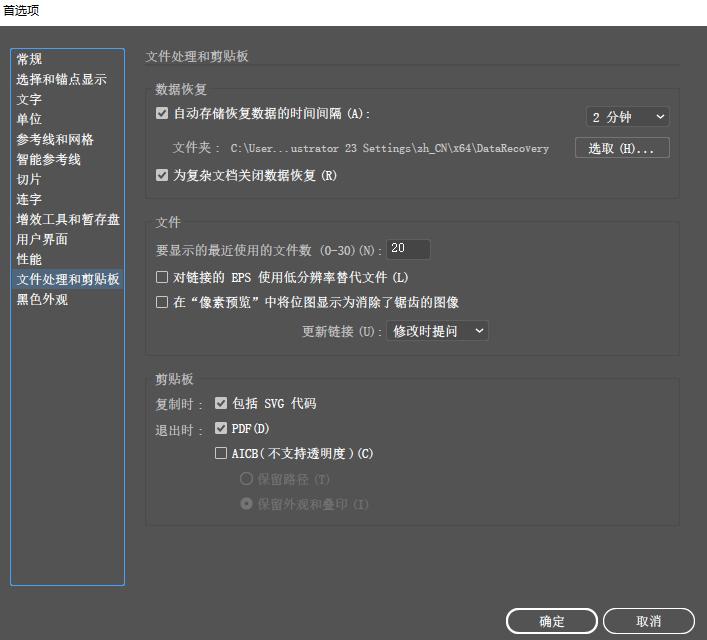Toggle 为复杂文档关闭数据恢复 checkbox
This screenshot has width=707, height=640.
pos(162,175)
